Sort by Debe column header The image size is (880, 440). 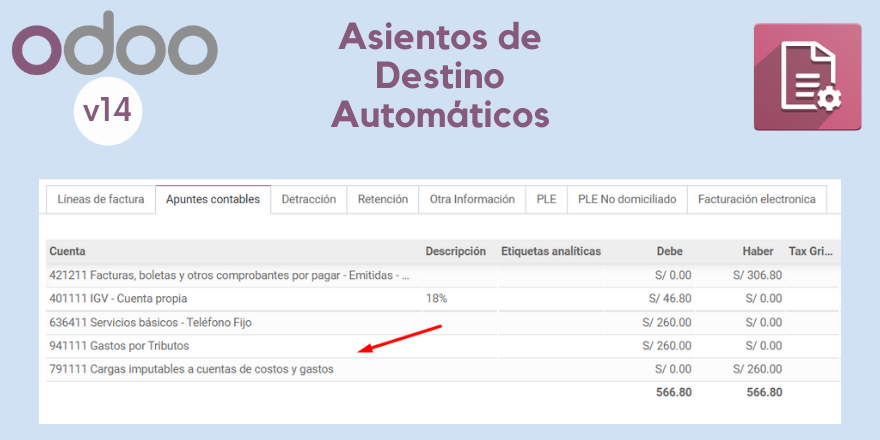[x=670, y=251]
